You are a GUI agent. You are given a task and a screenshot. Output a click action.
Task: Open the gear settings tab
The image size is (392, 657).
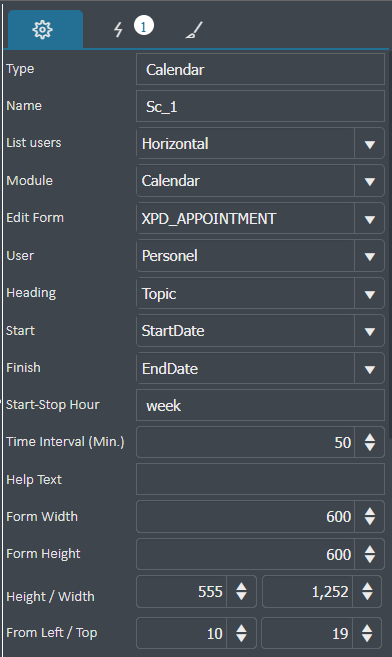tap(45, 29)
